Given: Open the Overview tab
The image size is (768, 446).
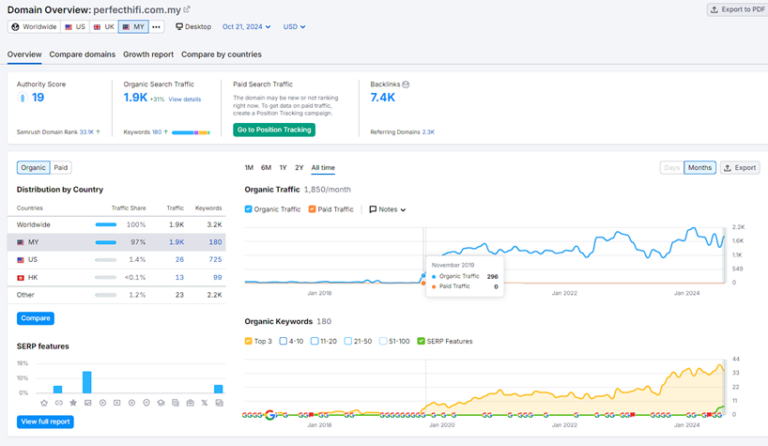Looking at the screenshot, I should pos(24,54).
